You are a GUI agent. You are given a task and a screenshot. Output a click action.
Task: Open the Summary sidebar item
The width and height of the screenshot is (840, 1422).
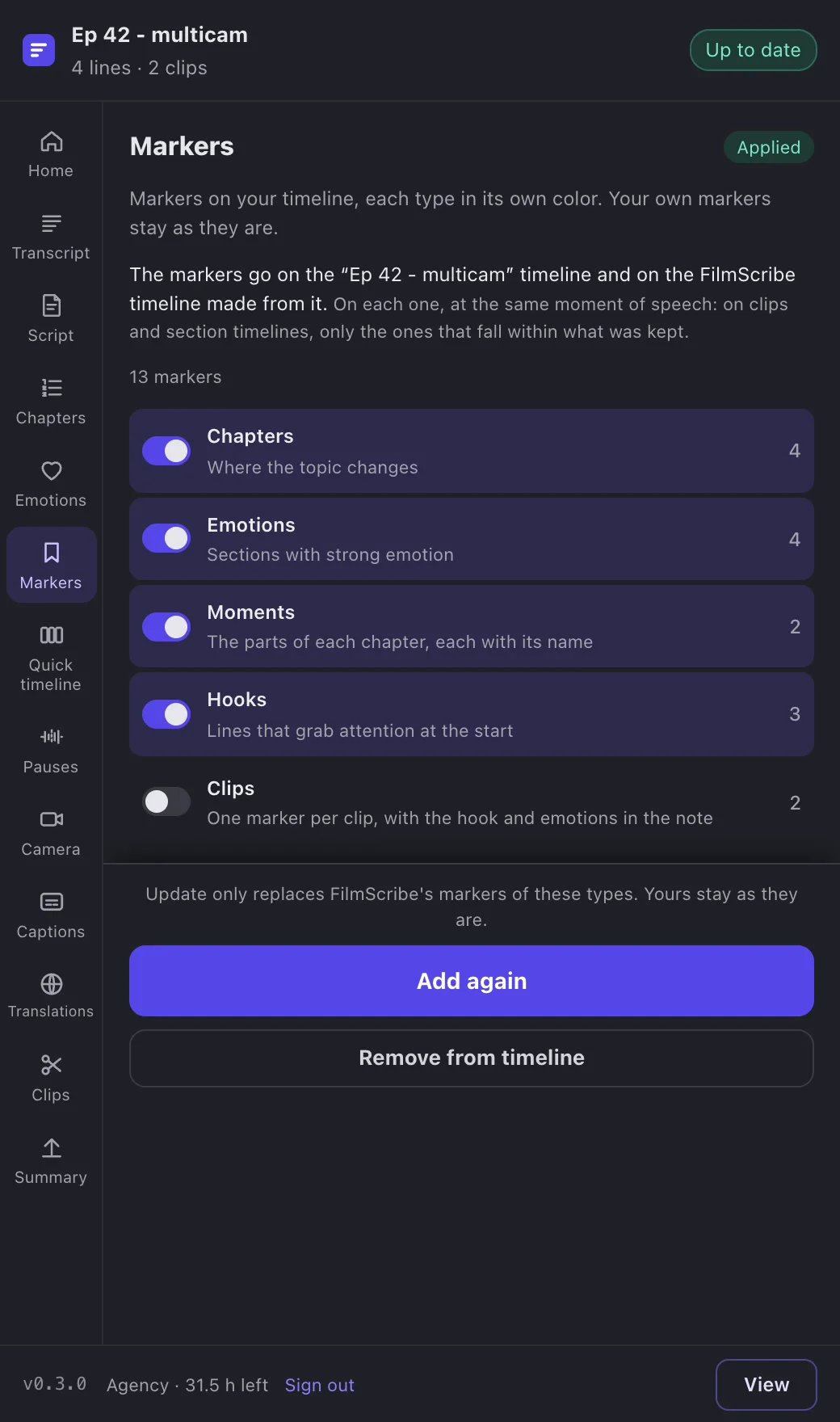pos(51,1161)
